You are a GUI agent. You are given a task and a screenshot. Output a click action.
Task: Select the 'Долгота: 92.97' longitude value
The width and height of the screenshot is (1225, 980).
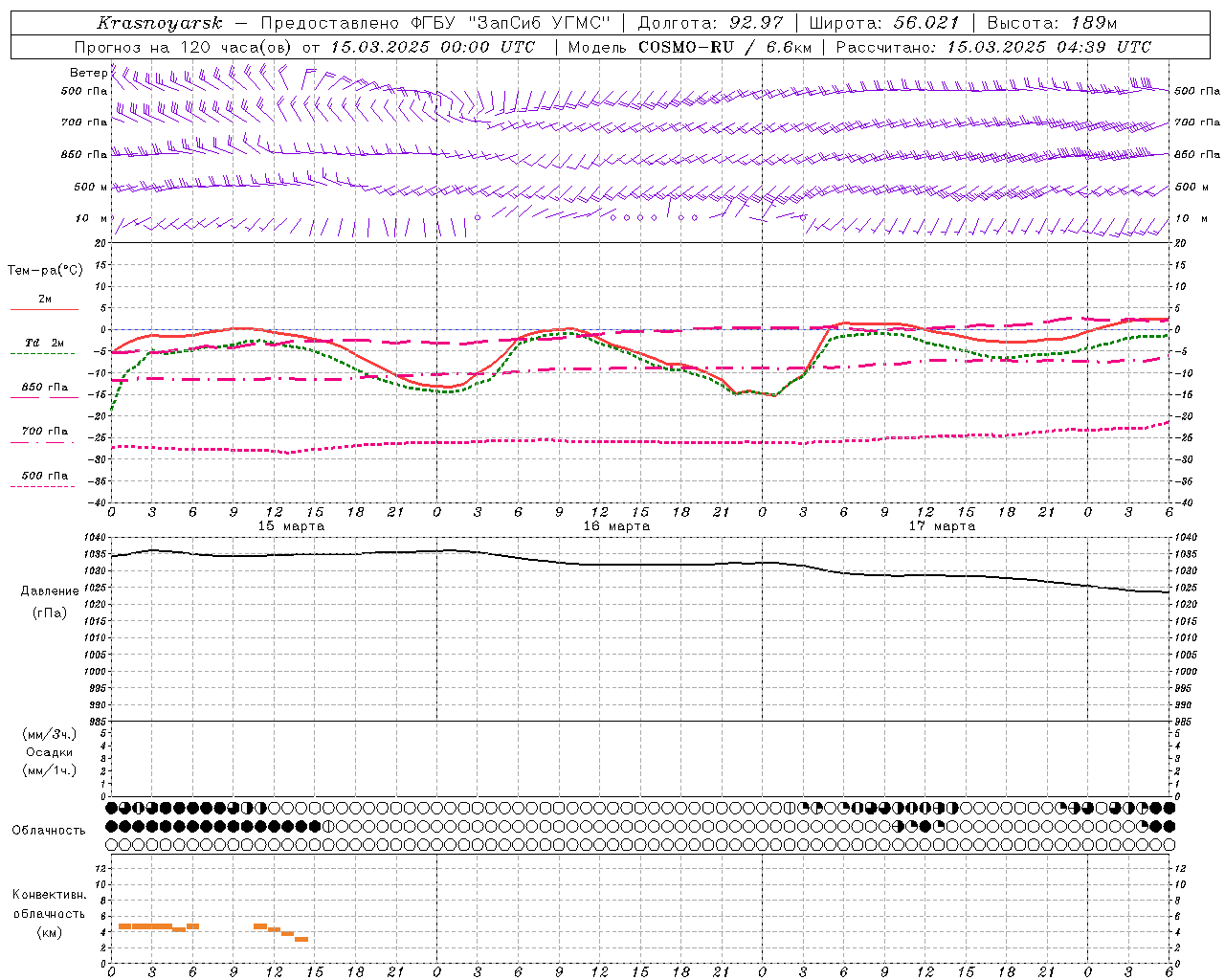[x=710, y=23]
